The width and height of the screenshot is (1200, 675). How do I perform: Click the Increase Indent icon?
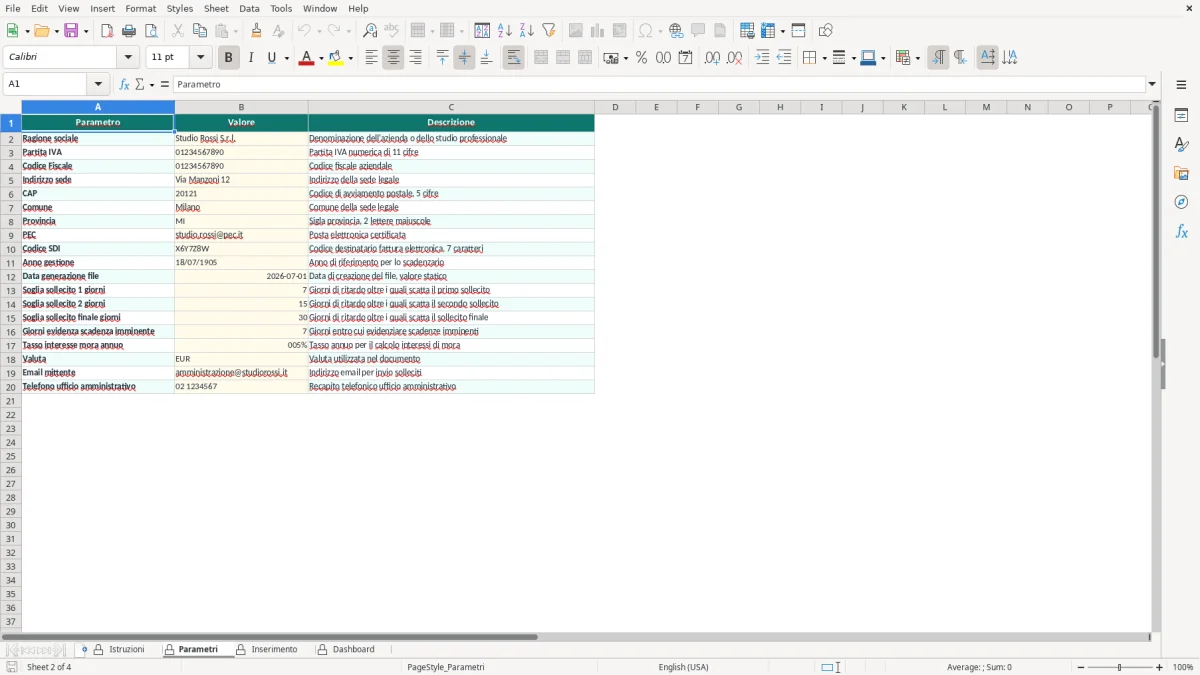(762, 58)
